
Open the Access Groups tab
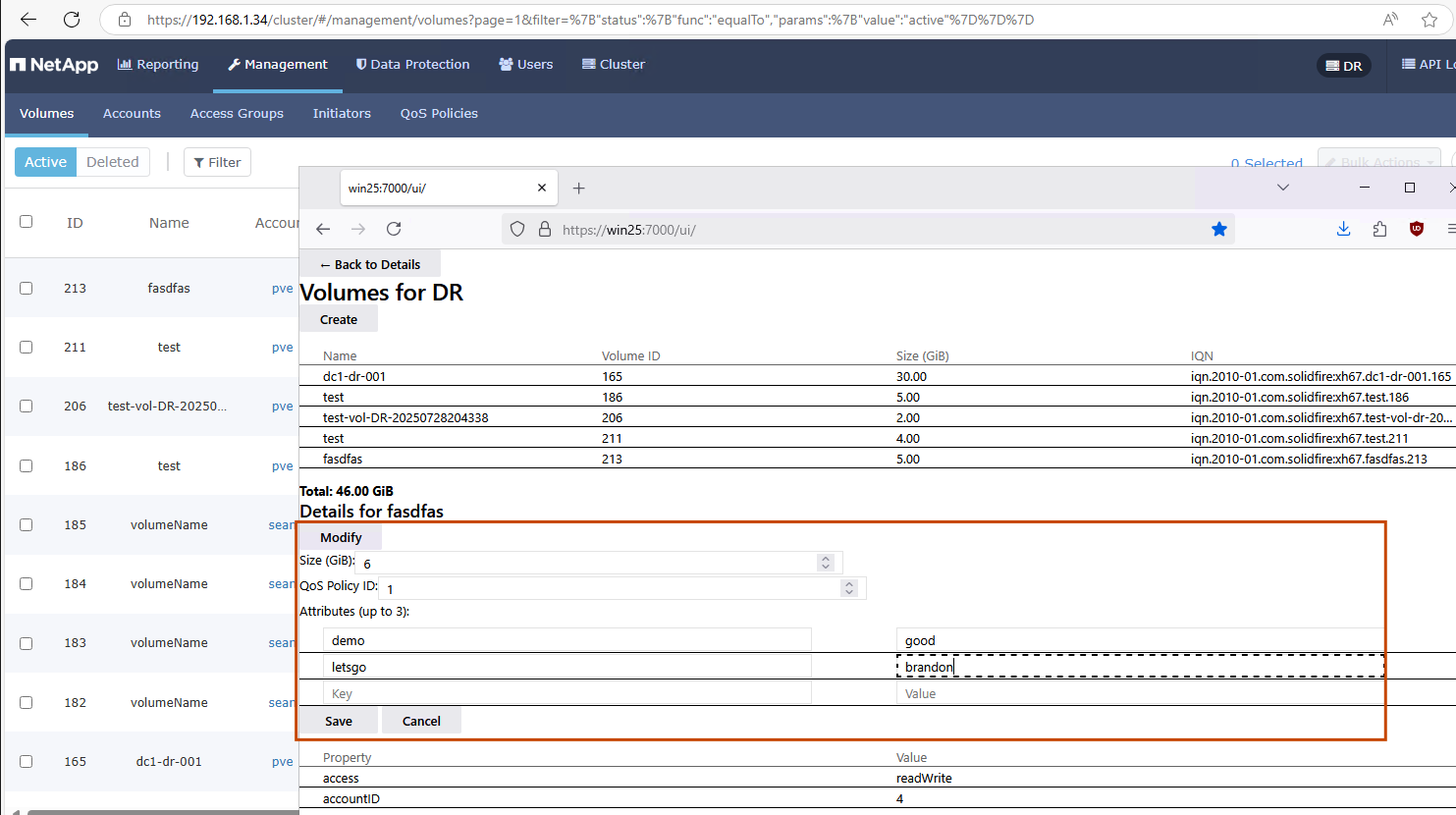click(237, 114)
